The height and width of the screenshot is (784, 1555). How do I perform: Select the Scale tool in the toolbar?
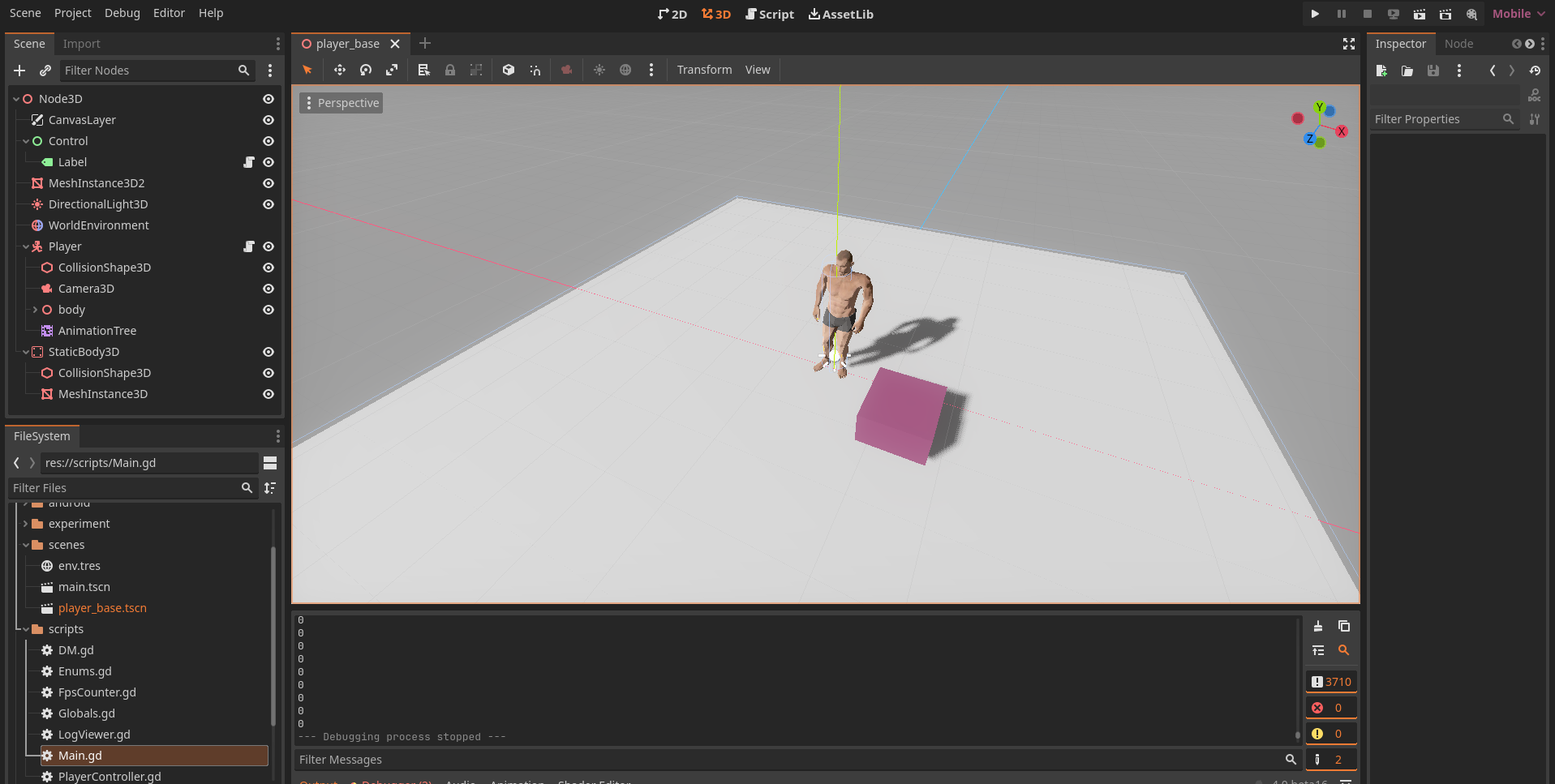tap(392, 70)
